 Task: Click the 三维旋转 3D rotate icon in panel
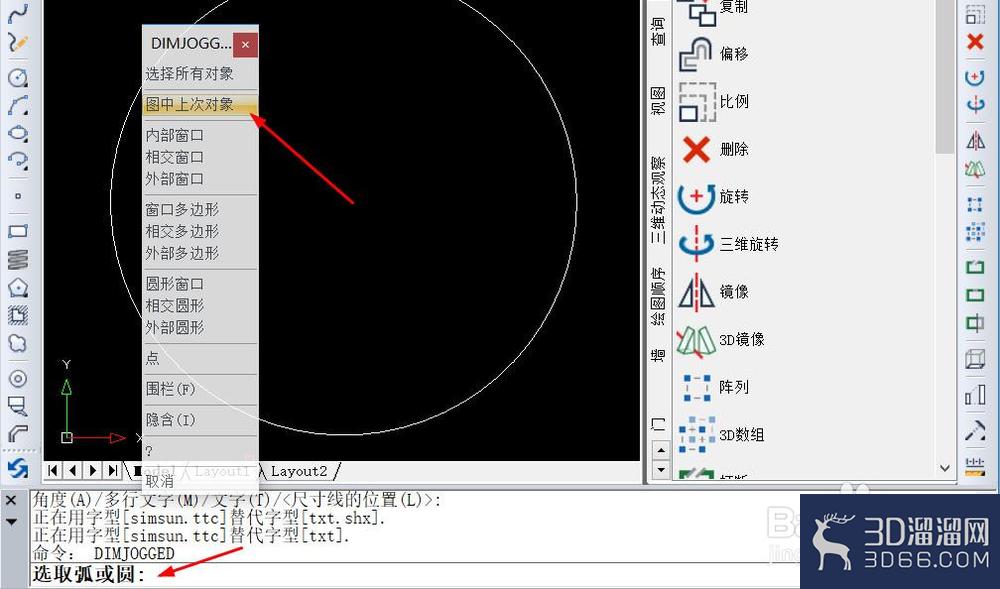[696, 244]
